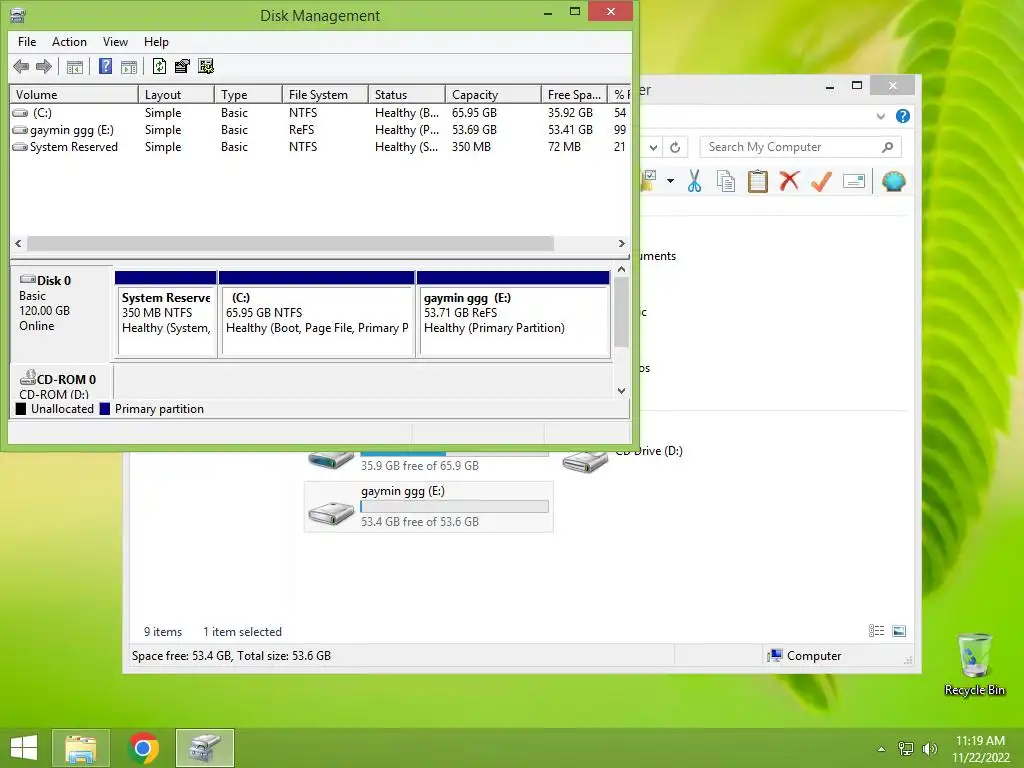This screenshot has height=768, width=1024.
Task: Sort by the Capacity column header
Action: click(x=493, y=95)
